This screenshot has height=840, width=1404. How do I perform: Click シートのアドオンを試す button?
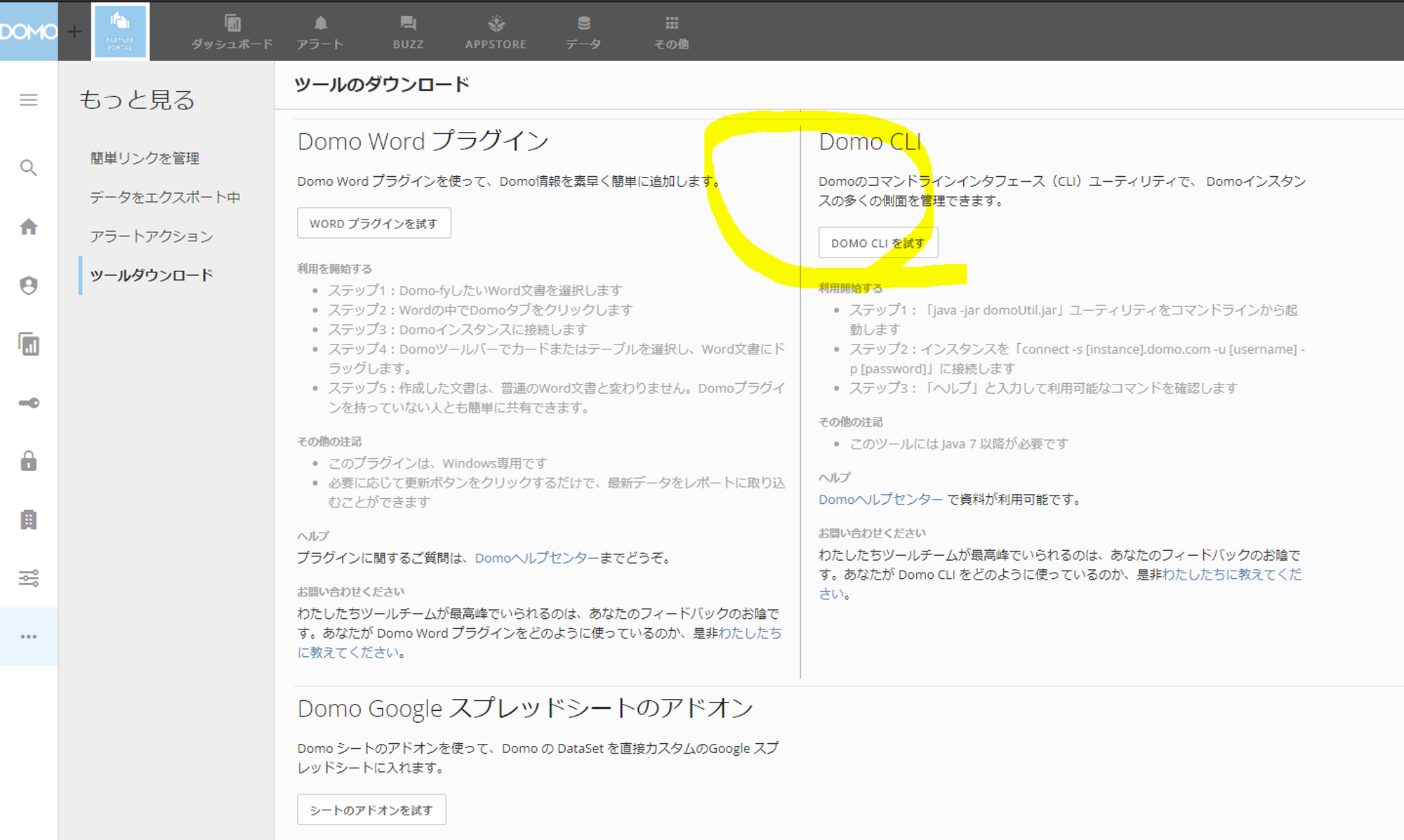click(371, 810)
